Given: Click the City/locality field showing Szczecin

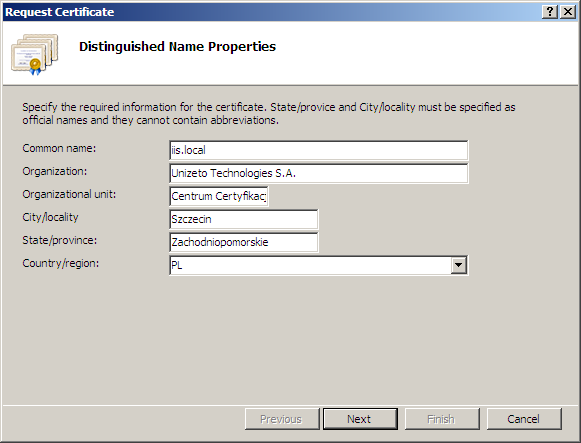Looking at the screenshot, I should click(243, 219).
